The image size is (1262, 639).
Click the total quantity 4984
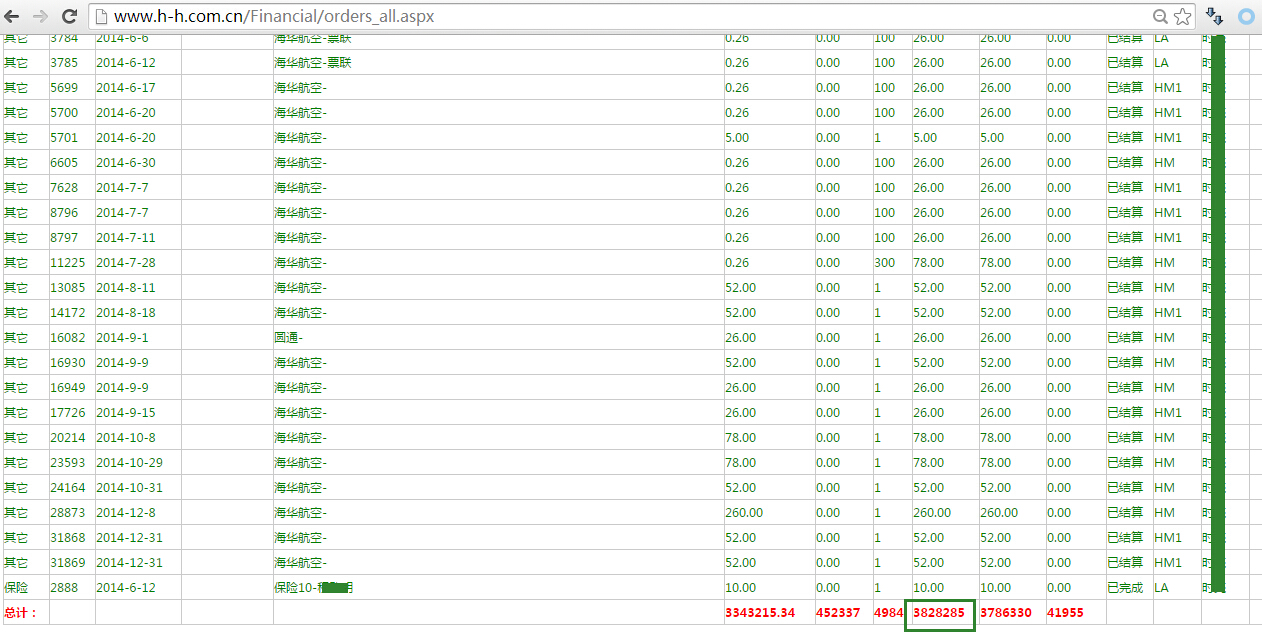(x=888, y=612)
